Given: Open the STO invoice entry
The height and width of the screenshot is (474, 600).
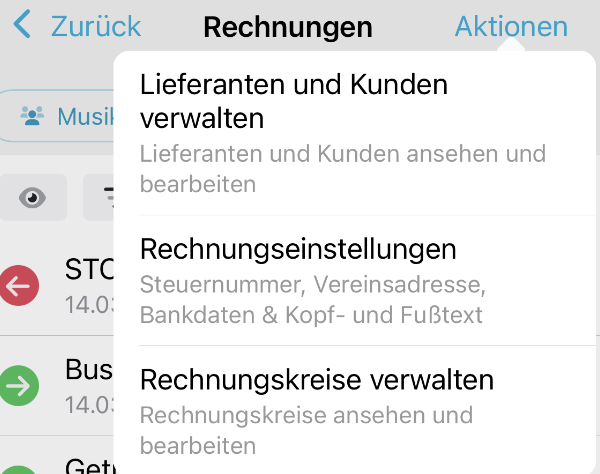Looking at the screenshot, I should tap(57, 285).
